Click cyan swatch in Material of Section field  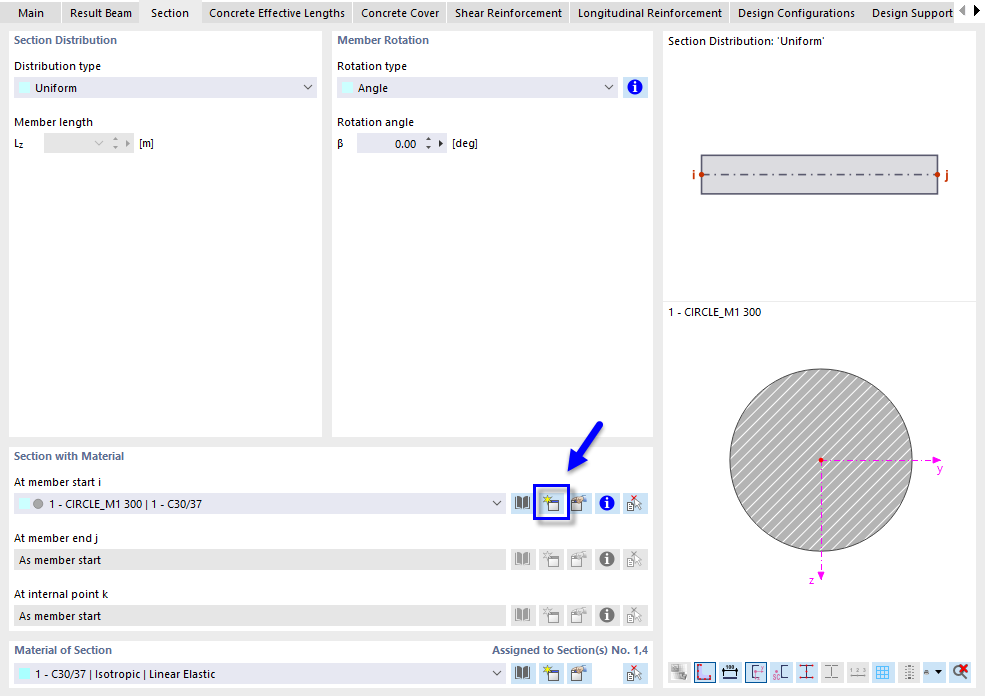(24, 673)
